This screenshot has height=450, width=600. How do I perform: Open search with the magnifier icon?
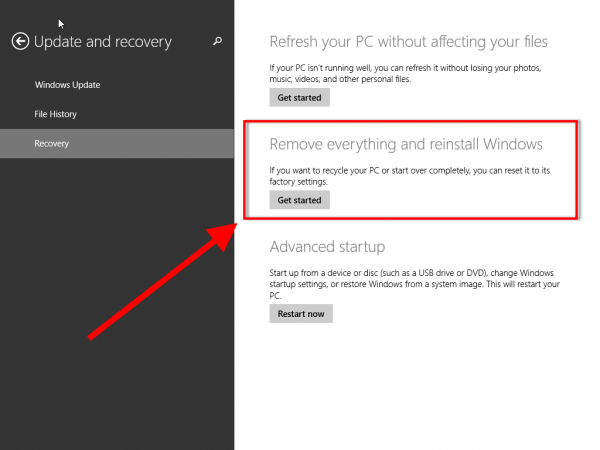coord(217,41)
